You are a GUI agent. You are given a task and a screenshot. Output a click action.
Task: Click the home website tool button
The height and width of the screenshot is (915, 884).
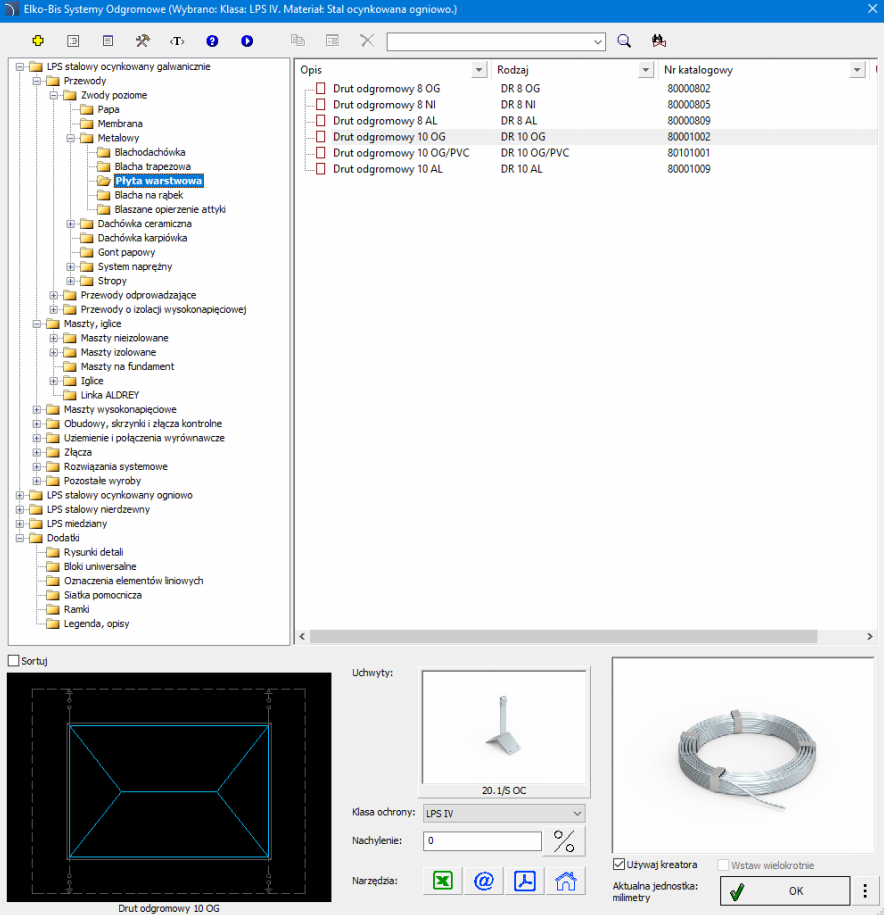566,880
